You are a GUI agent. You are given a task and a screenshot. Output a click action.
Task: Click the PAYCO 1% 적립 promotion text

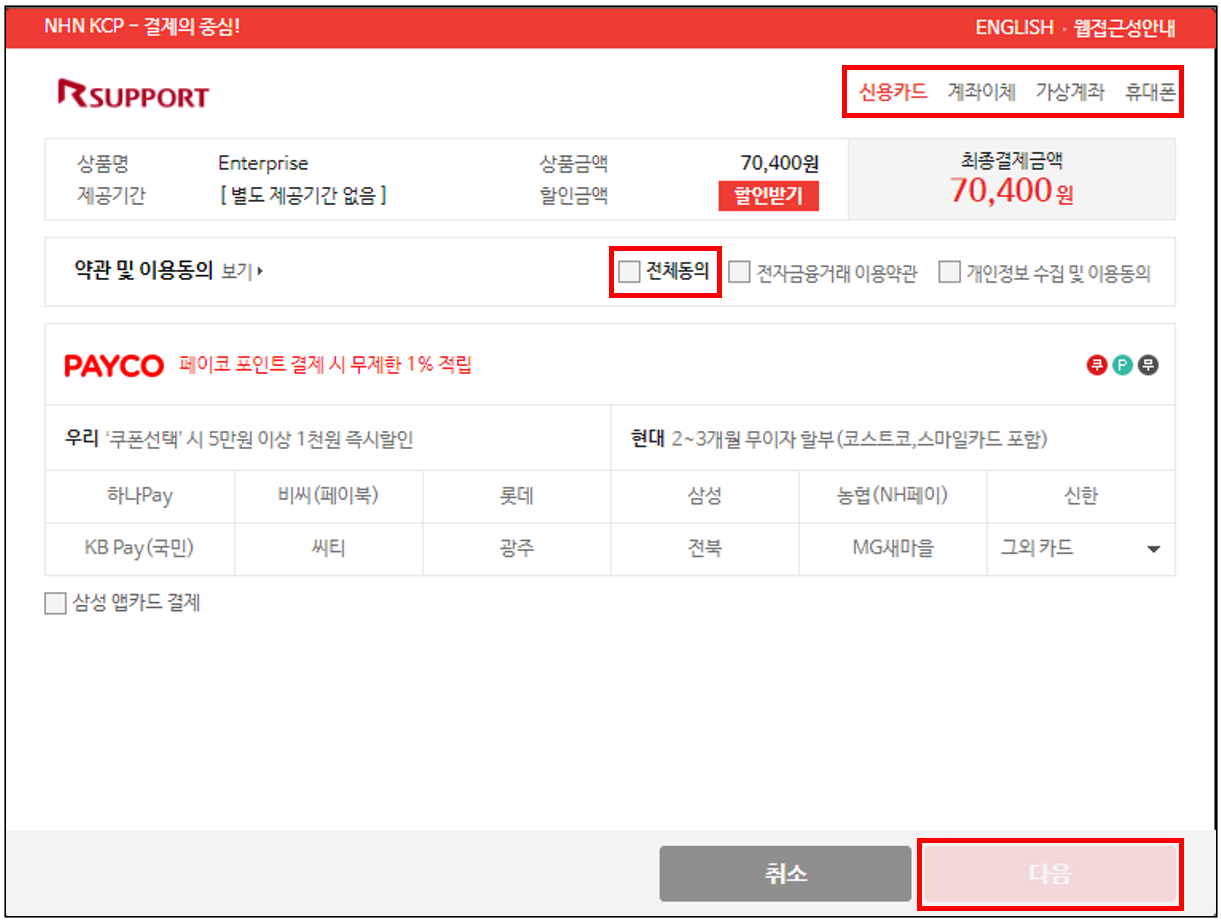tap(325, 365)
